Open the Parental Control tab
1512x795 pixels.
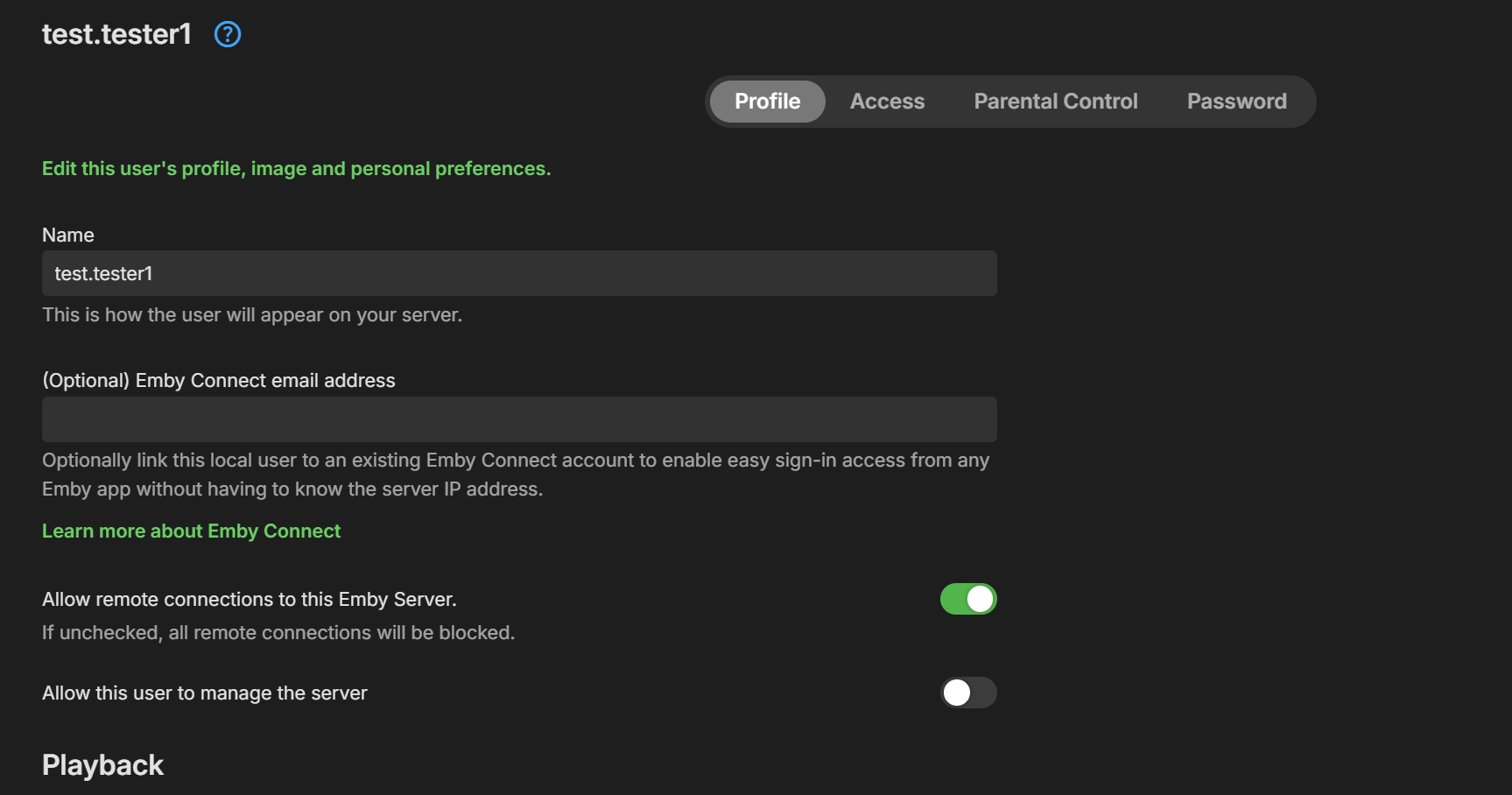1055,102
